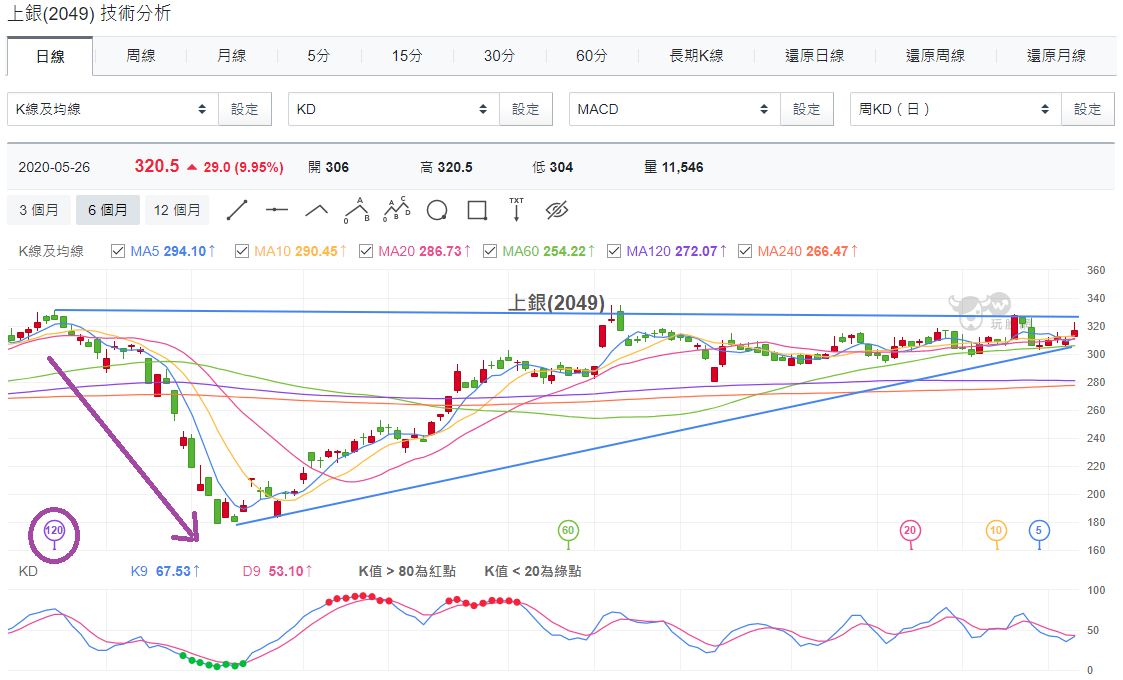Switch to the 還原月線 tab
The image size is (1123, 680).
[x=1056, y=55]
